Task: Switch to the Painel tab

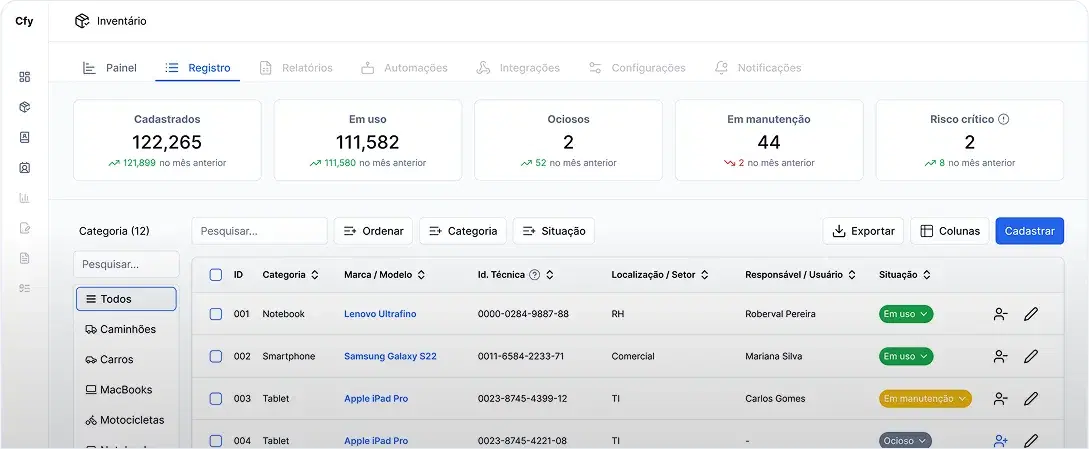Action: [x=110, y=68]
